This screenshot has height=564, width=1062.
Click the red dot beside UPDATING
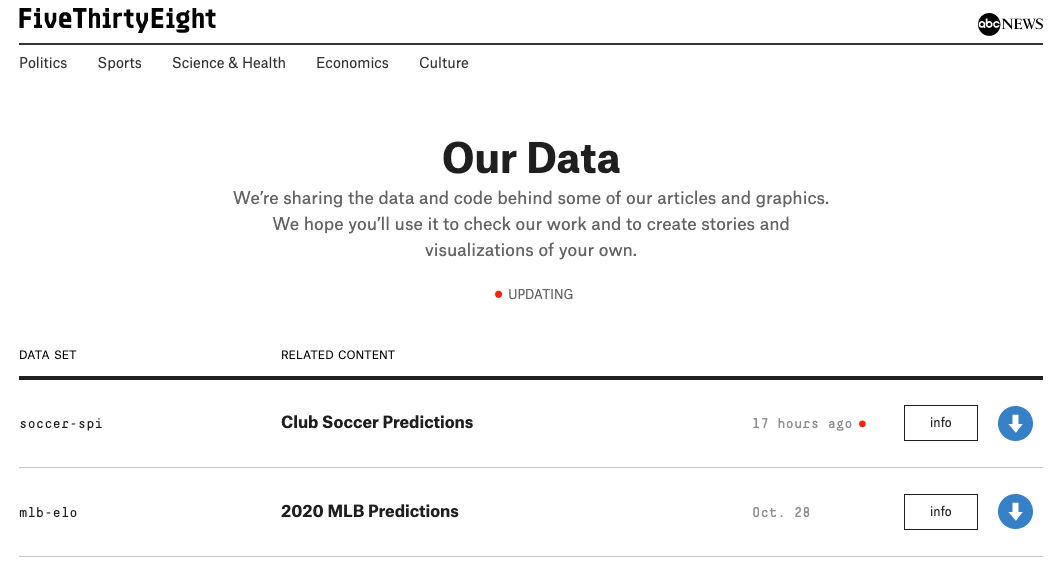coord(498,295)
